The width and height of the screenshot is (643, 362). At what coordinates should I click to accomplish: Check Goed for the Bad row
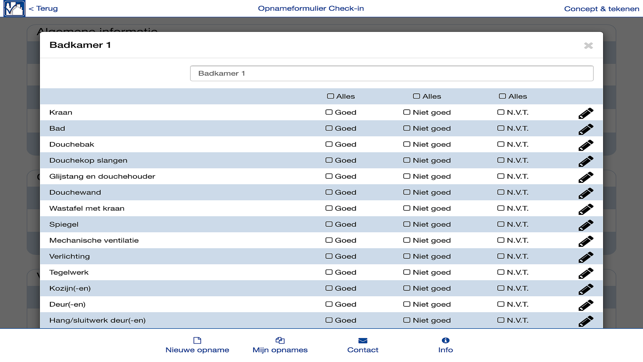coord(329,128)
